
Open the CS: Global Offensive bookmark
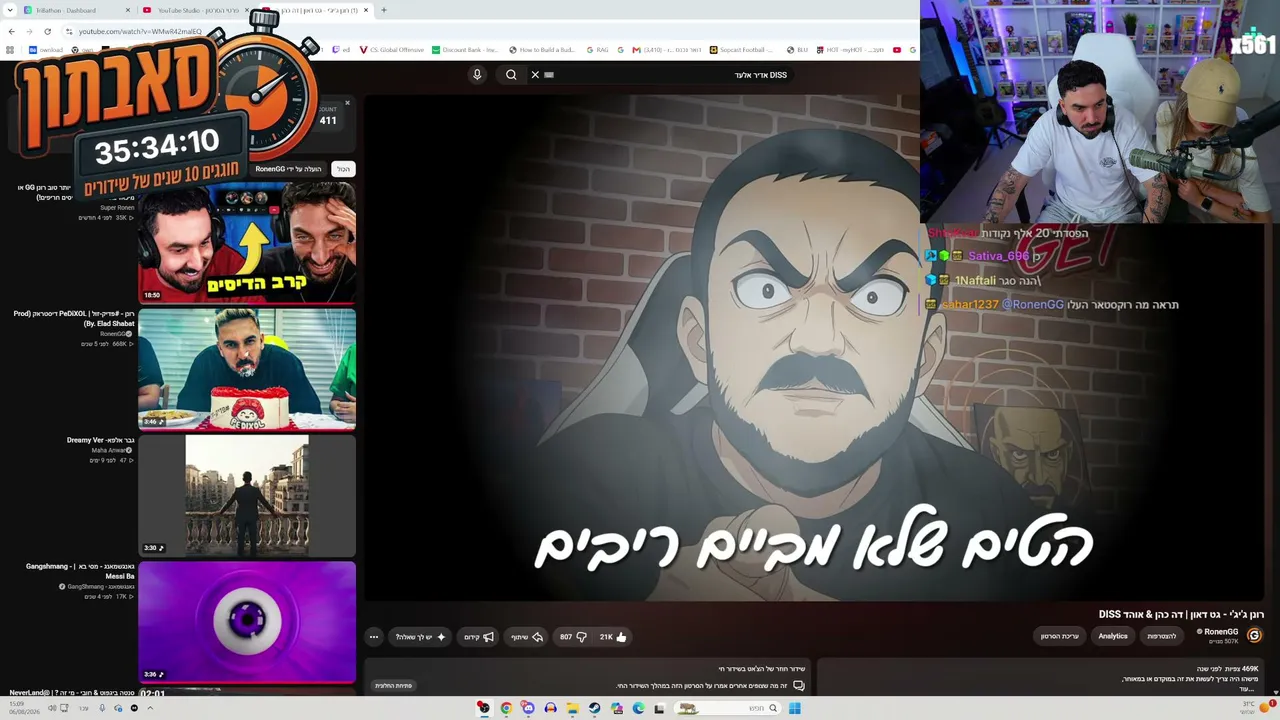click(392, 50)
